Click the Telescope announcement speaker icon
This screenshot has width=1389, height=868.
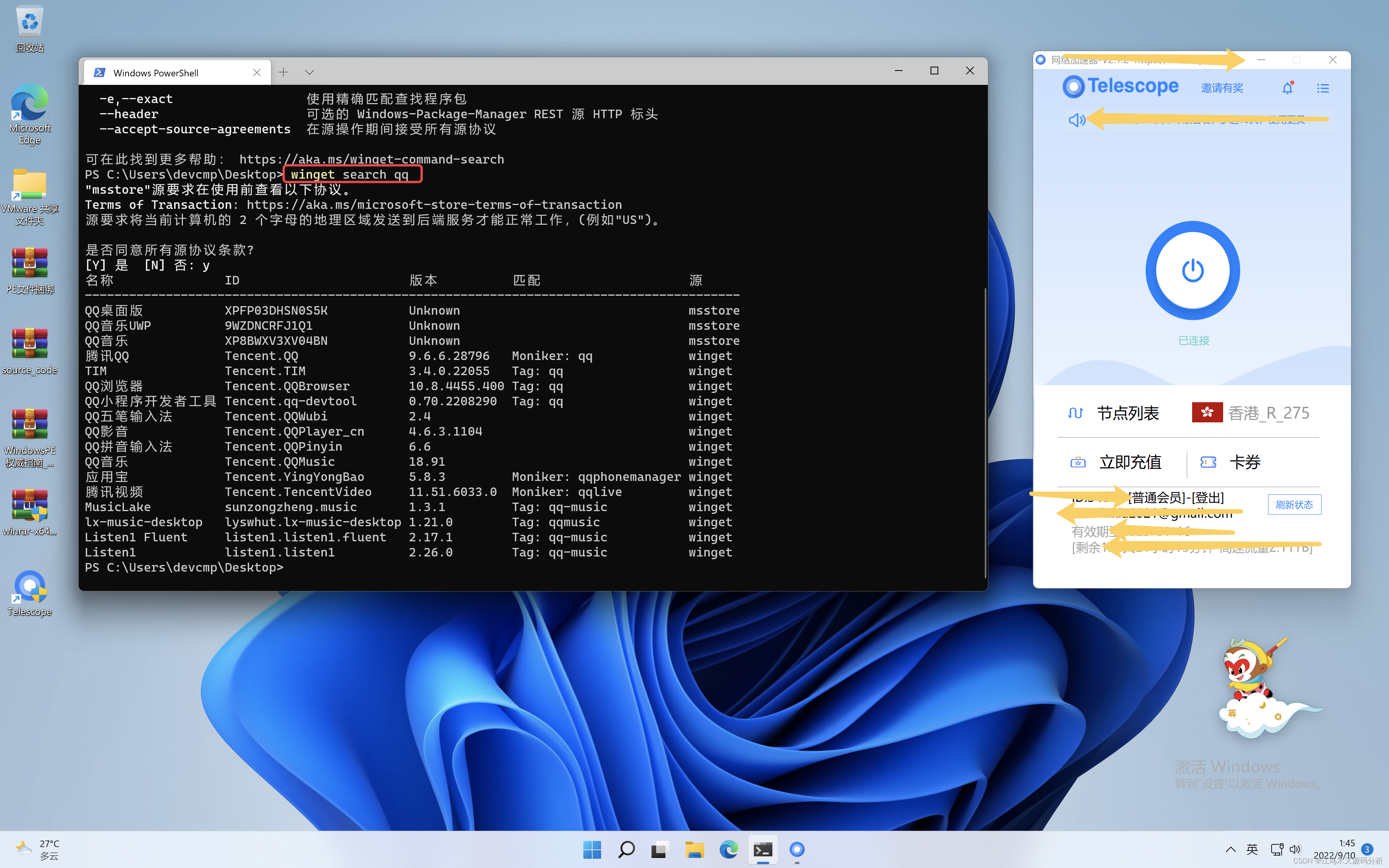click(x=1076, y=119)
